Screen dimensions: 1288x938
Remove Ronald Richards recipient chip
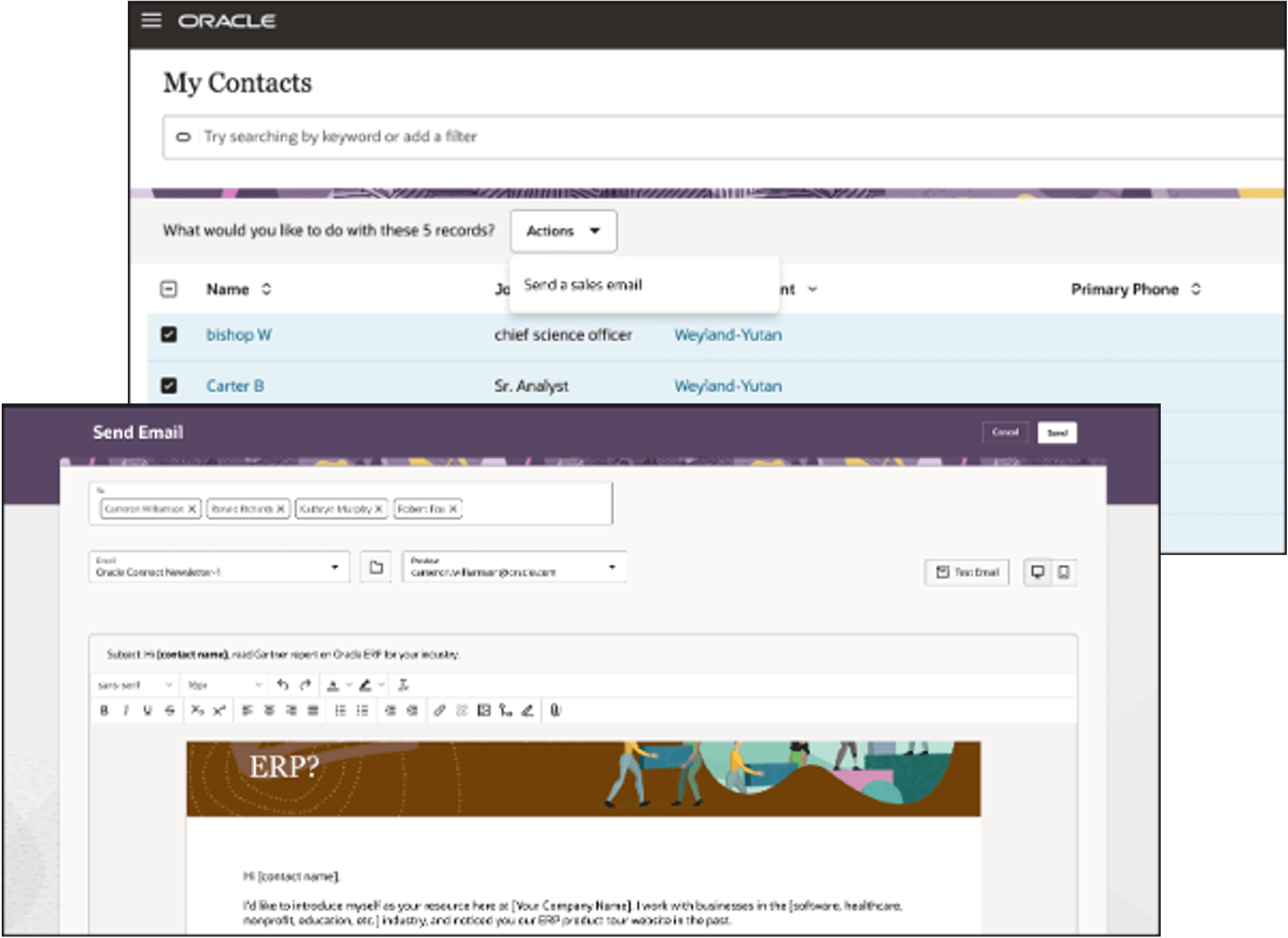[x=281, y=509]
